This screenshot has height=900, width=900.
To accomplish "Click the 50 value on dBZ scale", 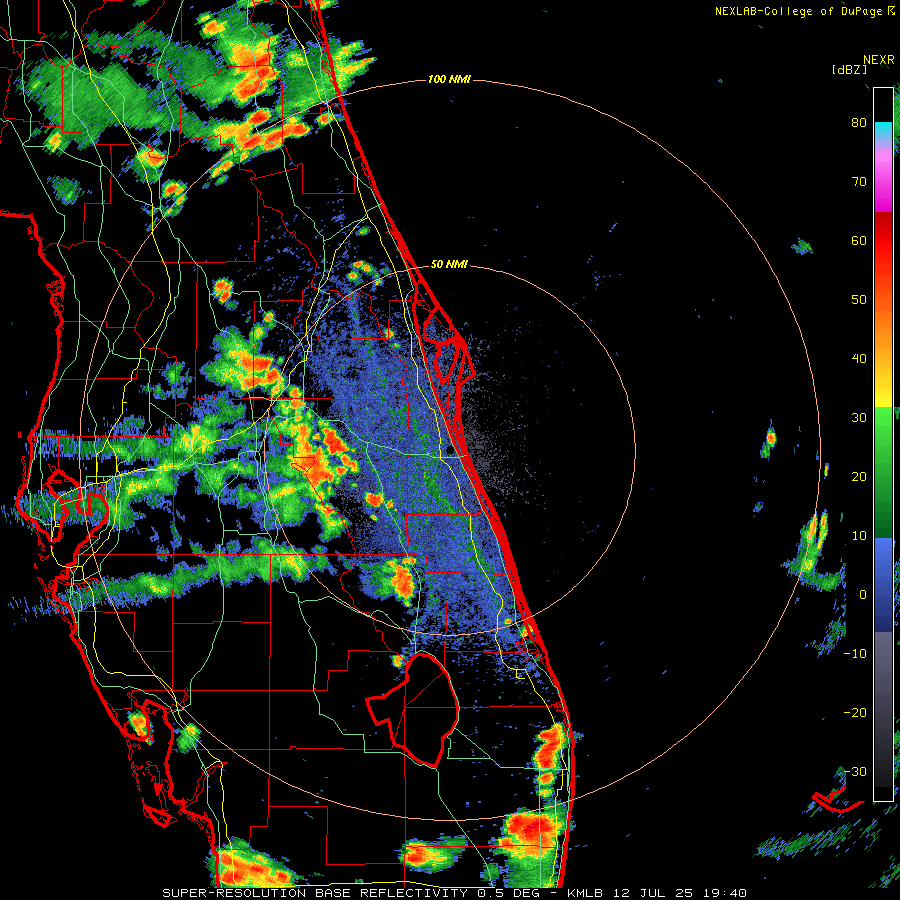I will [859, 300].
